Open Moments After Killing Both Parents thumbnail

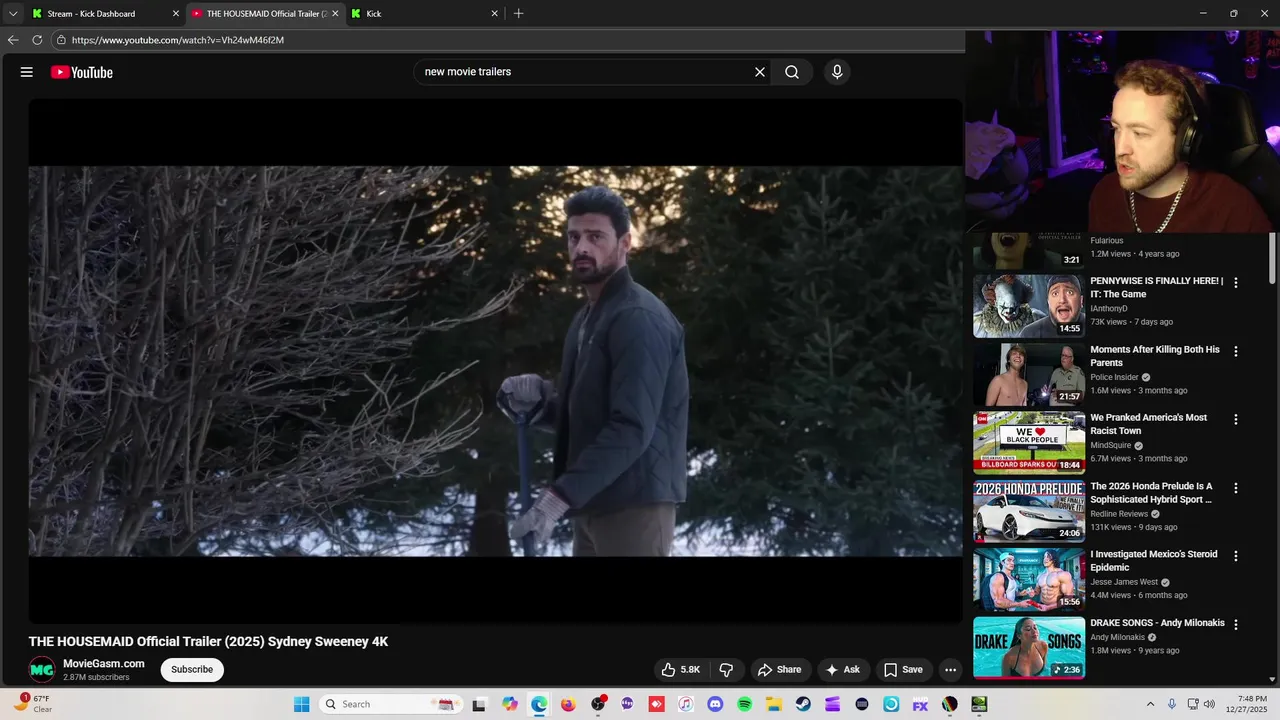click(x=1029, y=374)
